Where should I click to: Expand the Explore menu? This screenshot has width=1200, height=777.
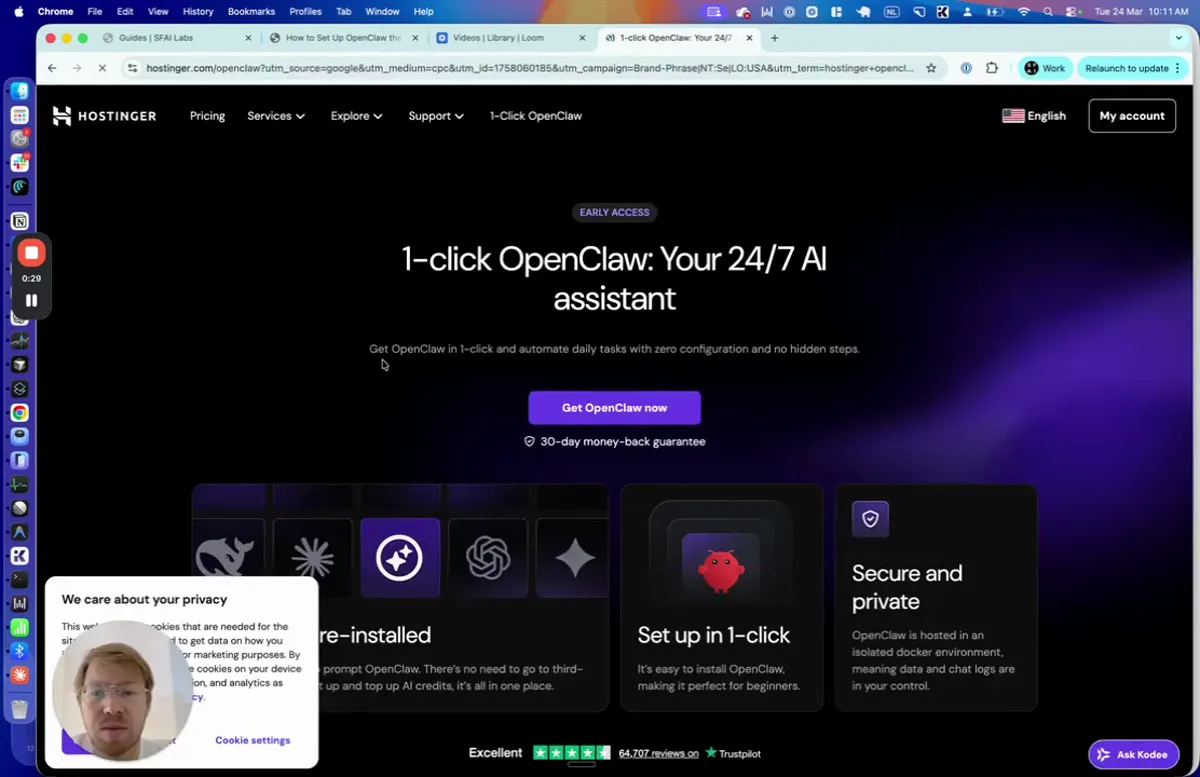[356, 115]
